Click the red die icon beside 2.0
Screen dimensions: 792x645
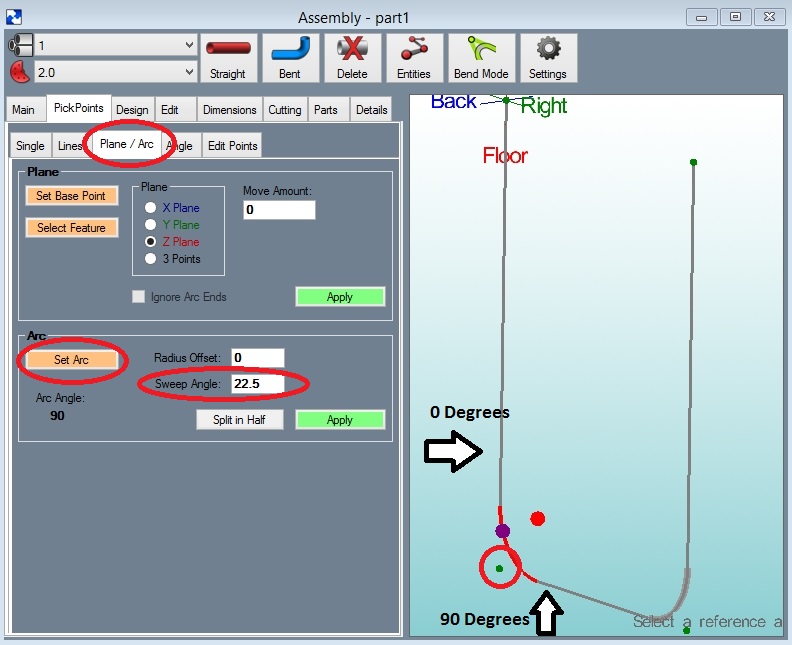tap(20, 72)
